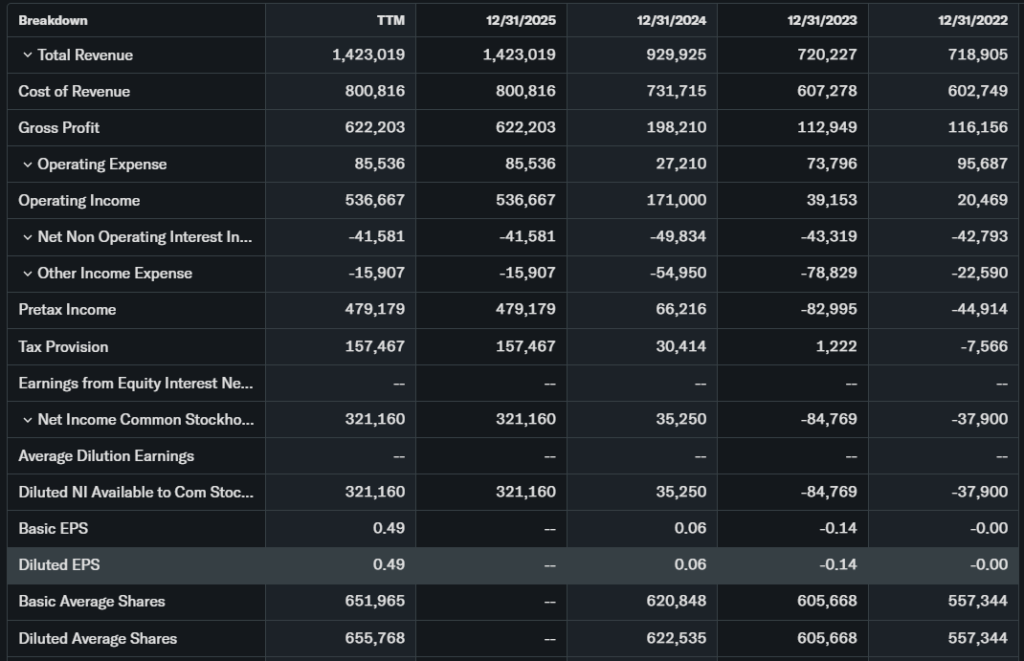Expand the Operating Expense row chevron
Viewport: 1024px width, 661px height.
pyautogui.click(x=27, y=164)
